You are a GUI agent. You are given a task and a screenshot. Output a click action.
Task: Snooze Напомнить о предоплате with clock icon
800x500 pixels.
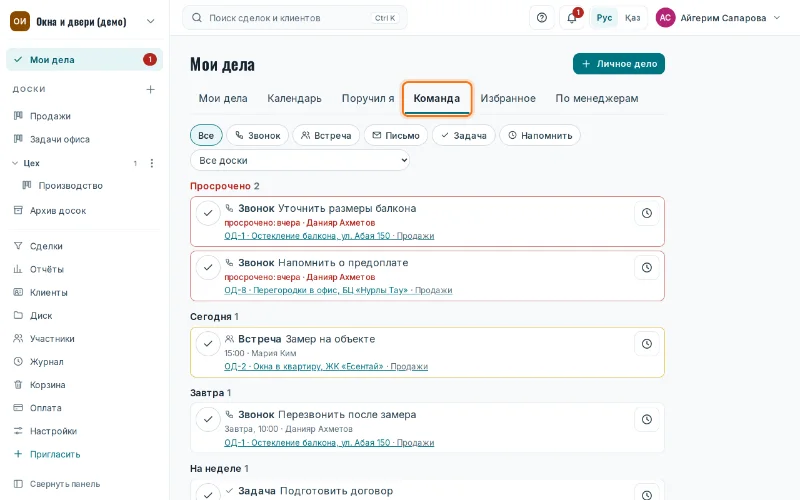[x=646, y=267]
